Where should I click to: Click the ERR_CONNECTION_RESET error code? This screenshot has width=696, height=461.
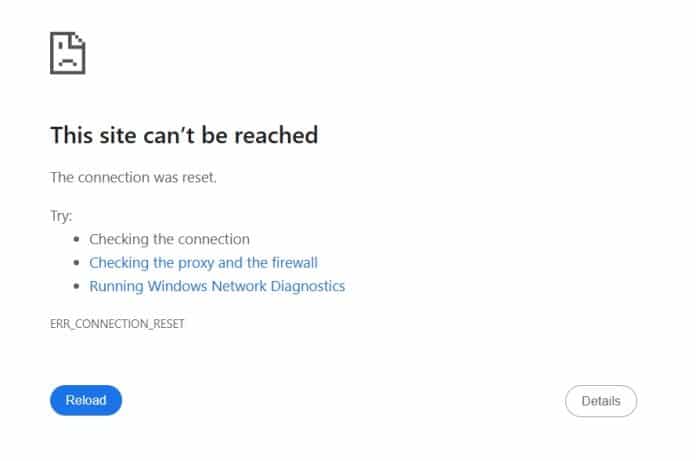click(x=117, y=325)
